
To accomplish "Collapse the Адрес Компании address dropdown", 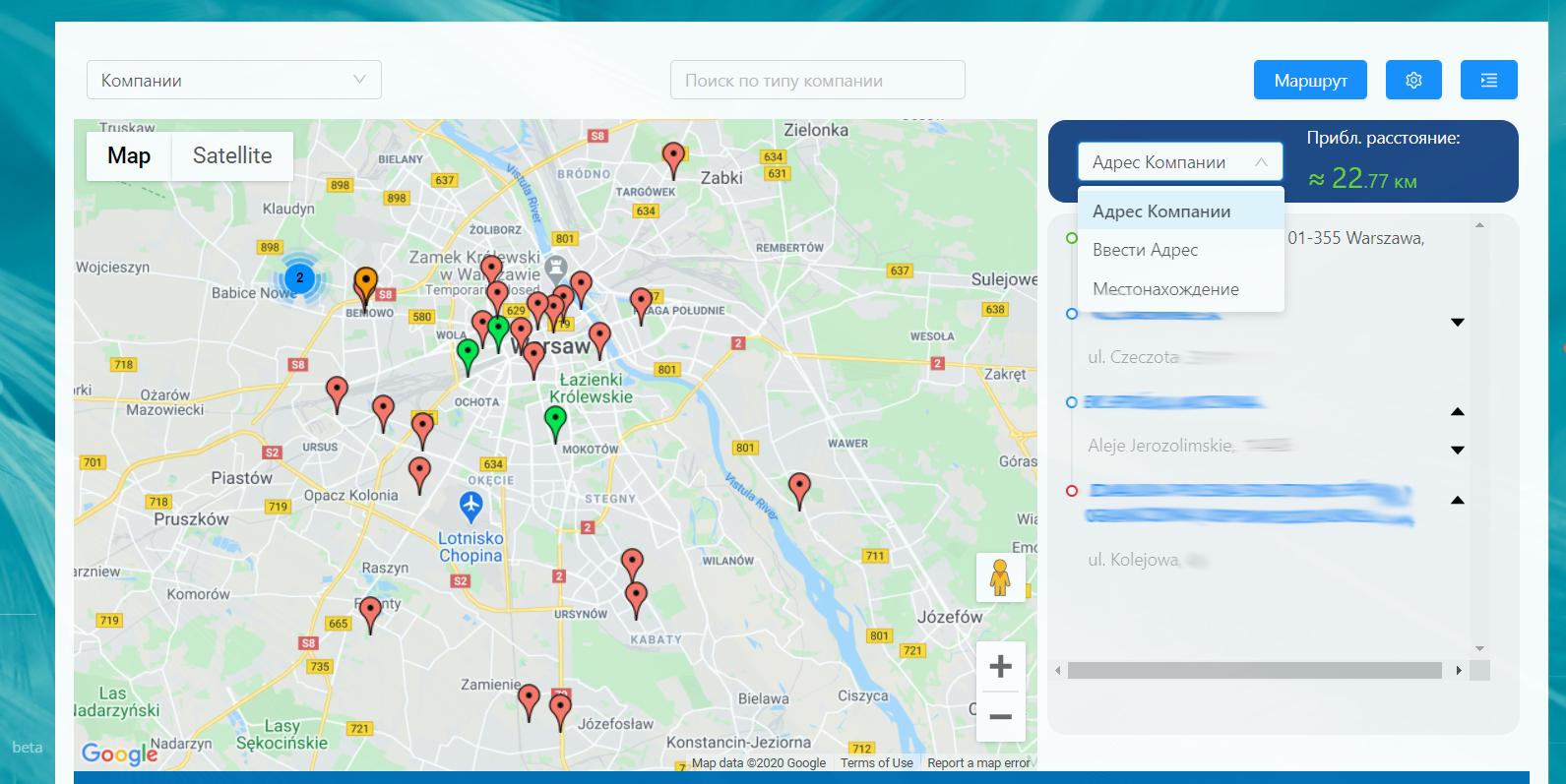I will pyautogui.click(x=1180, y=161).
